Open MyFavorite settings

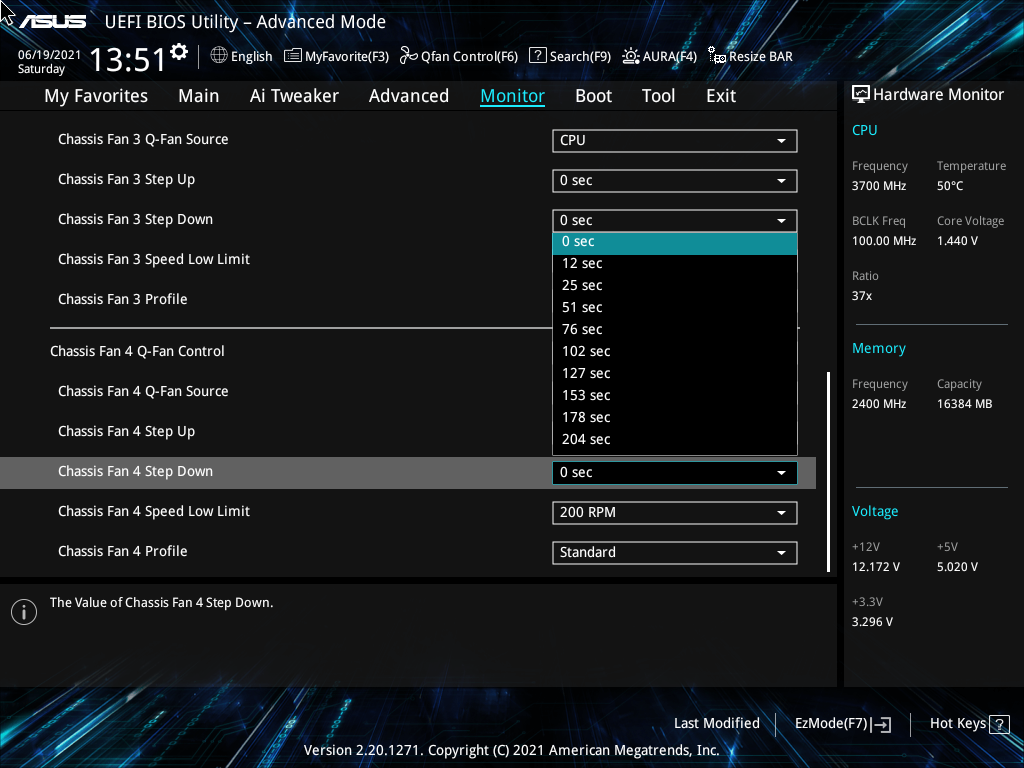336,56
